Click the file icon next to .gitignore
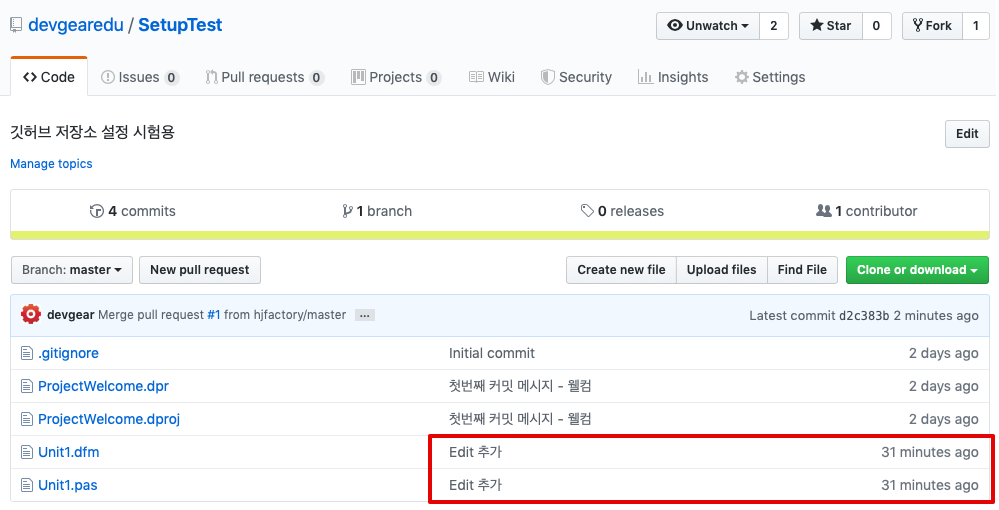 [27, 353]
